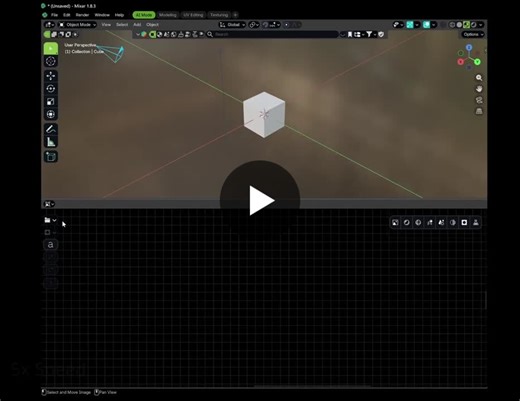Open the Help menu
The width and height of the screenshot is (520, 401).
click(119, 15)
